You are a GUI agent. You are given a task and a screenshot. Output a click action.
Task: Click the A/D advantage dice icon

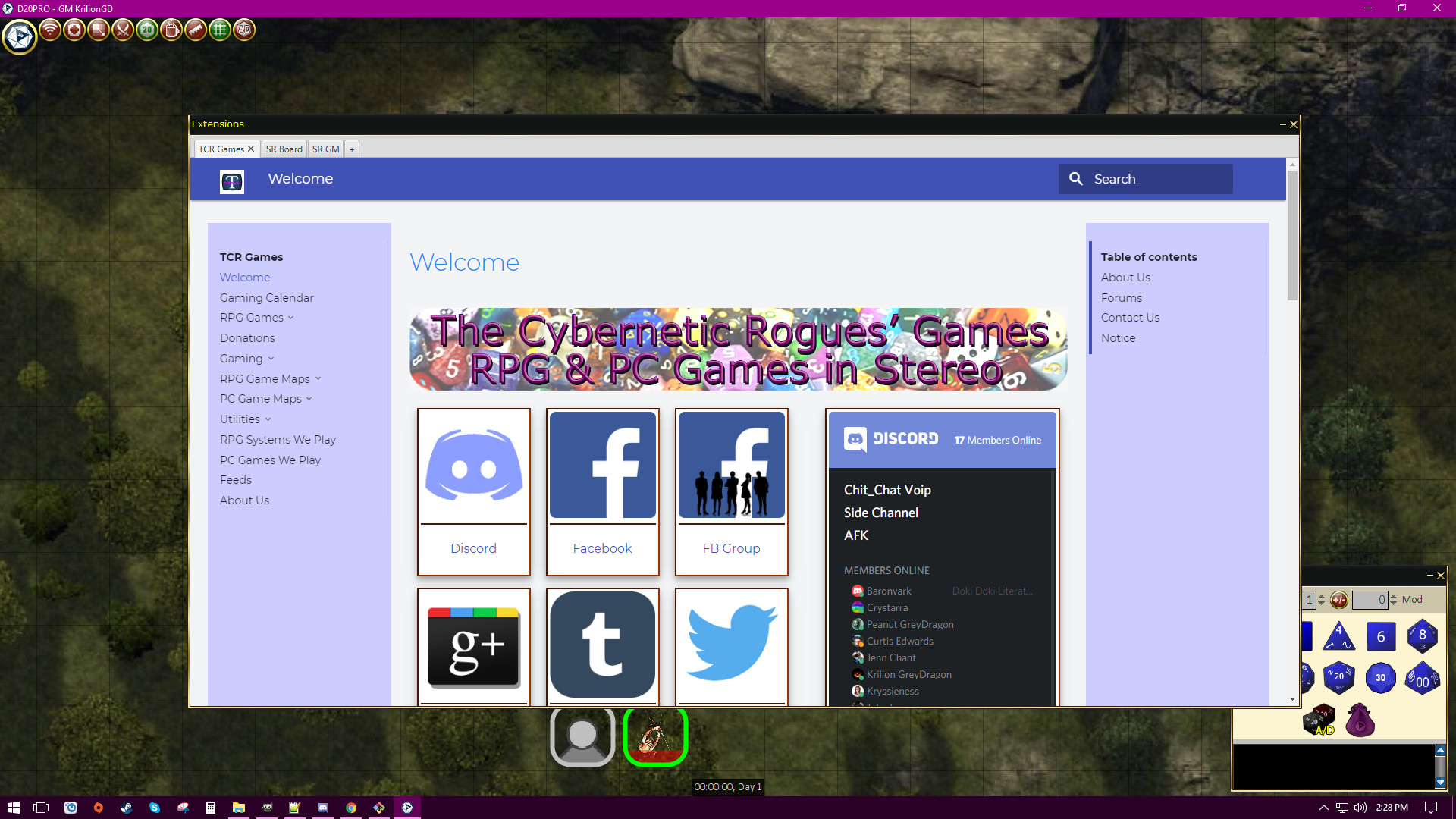(1319, 720)
